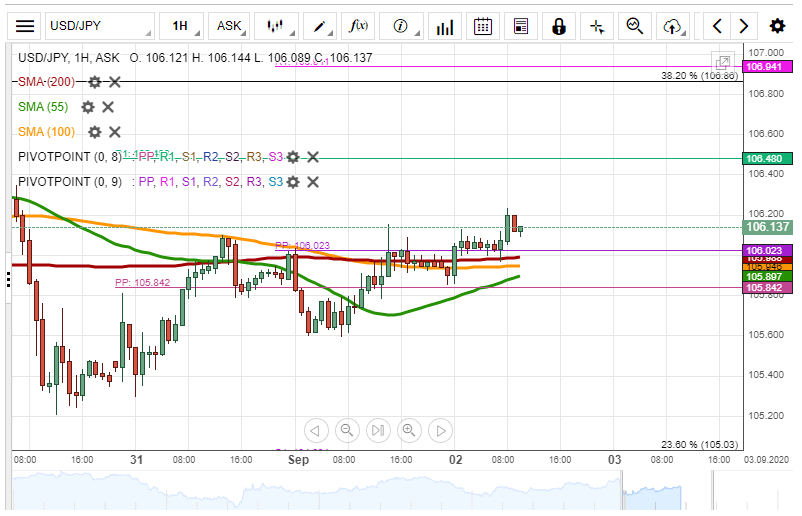Shift chart right with the arrow button
Screen dimensions: 802x516
tap(440, 431)
